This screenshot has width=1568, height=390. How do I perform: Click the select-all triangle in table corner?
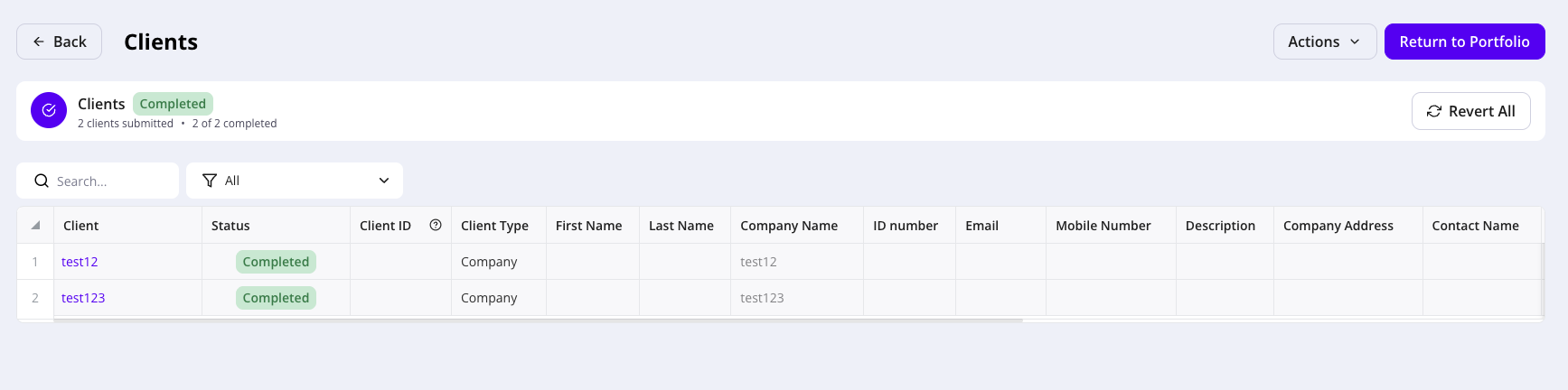pyautogui.click(x=35, y=226)
